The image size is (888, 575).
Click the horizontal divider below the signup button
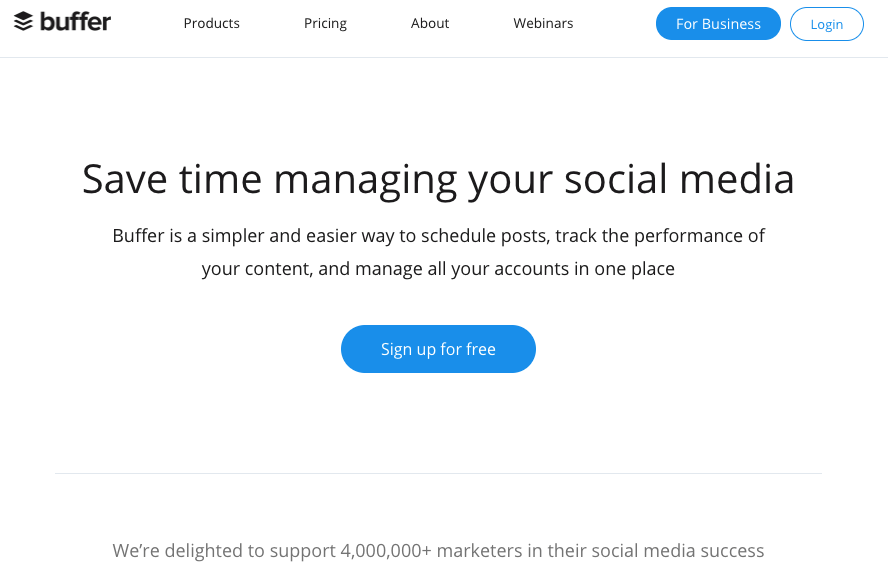438,473
